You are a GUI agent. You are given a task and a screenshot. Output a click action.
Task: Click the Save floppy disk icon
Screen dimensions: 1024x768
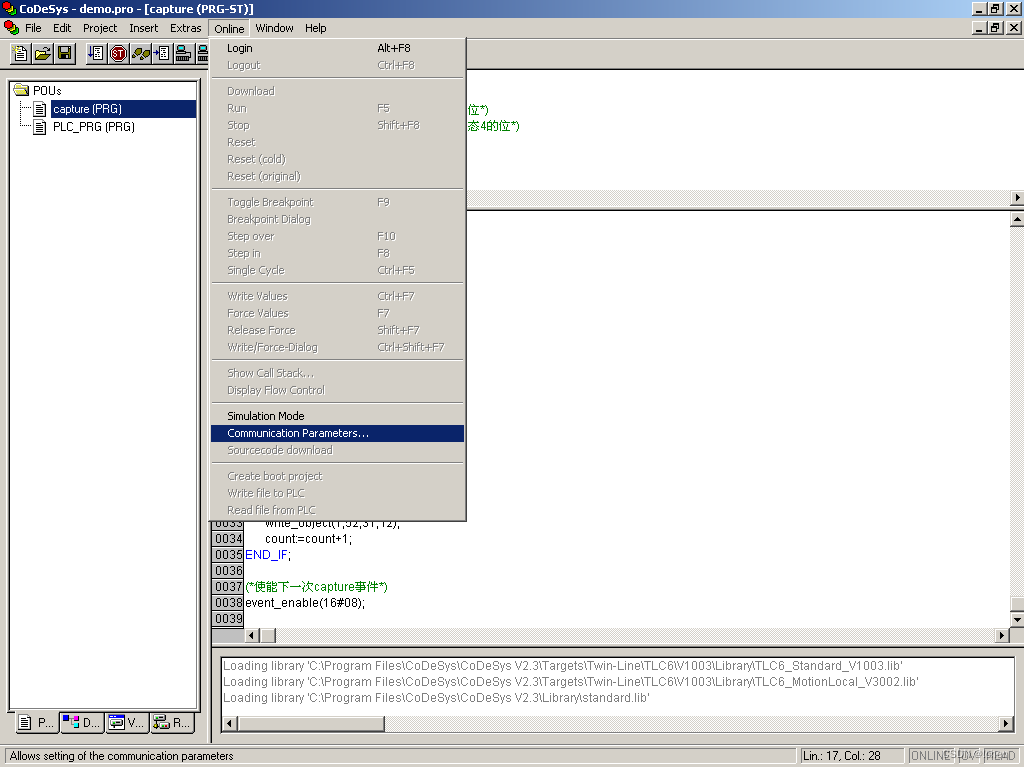(x=65, y=54)
